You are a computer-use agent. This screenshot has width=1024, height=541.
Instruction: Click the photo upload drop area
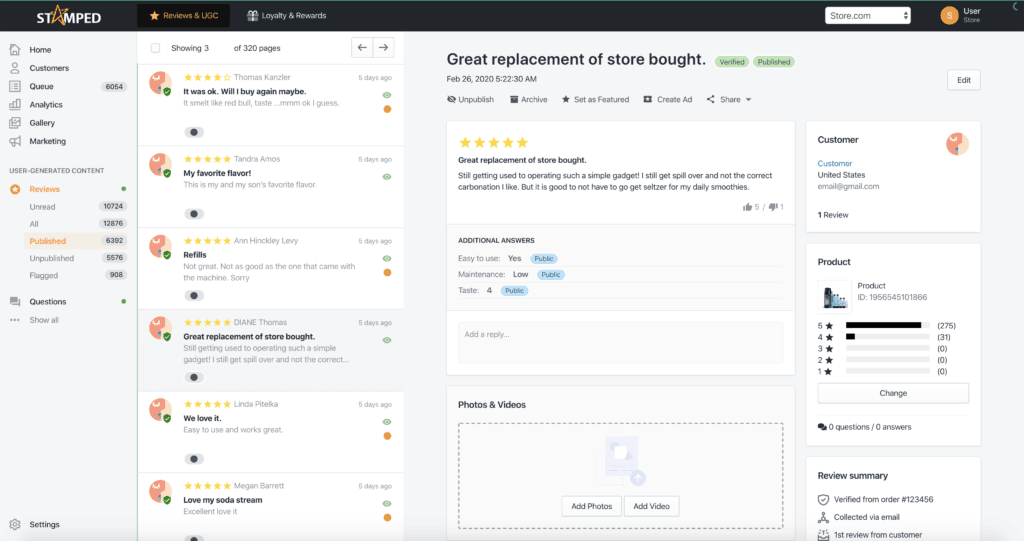[620, 476]
